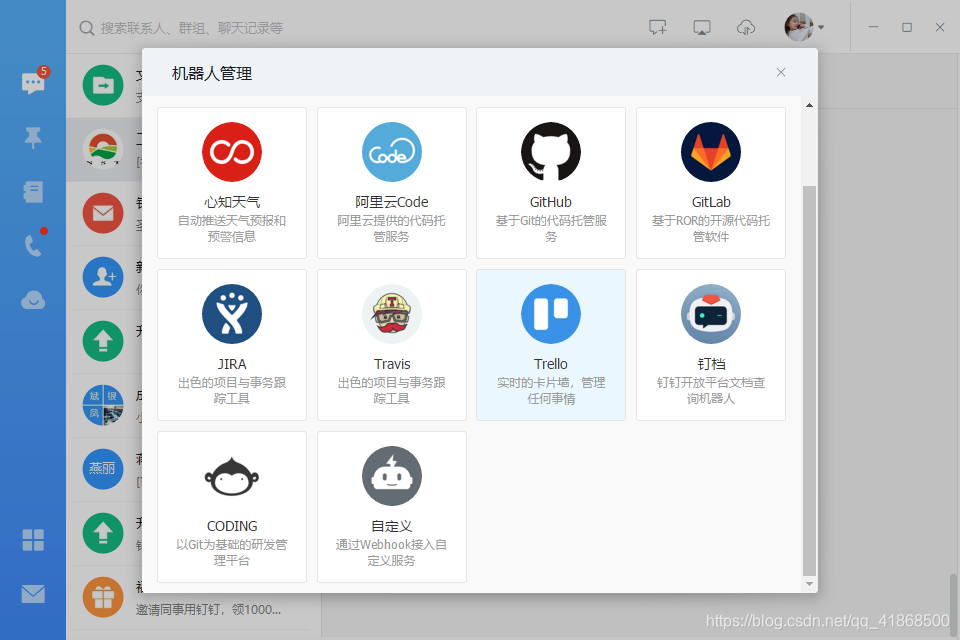The image size is (960, 640).
Task: Click the 实时的卡片墙 Trello description
Action: click(551, 391)
